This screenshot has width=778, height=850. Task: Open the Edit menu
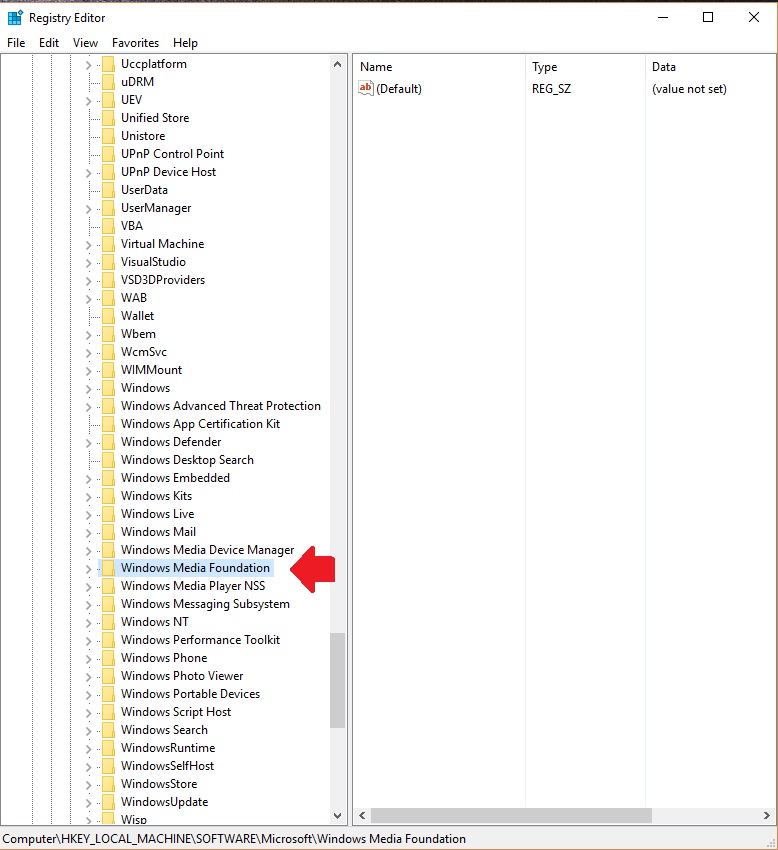49,43
